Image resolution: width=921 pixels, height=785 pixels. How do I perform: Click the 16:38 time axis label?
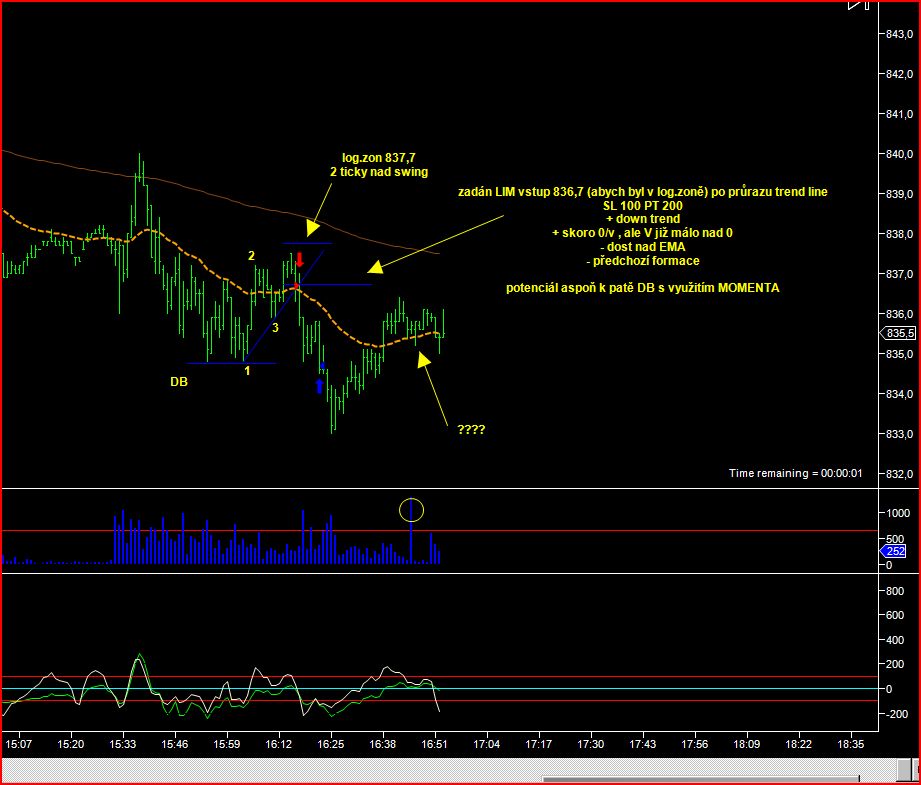coord(382,744)
